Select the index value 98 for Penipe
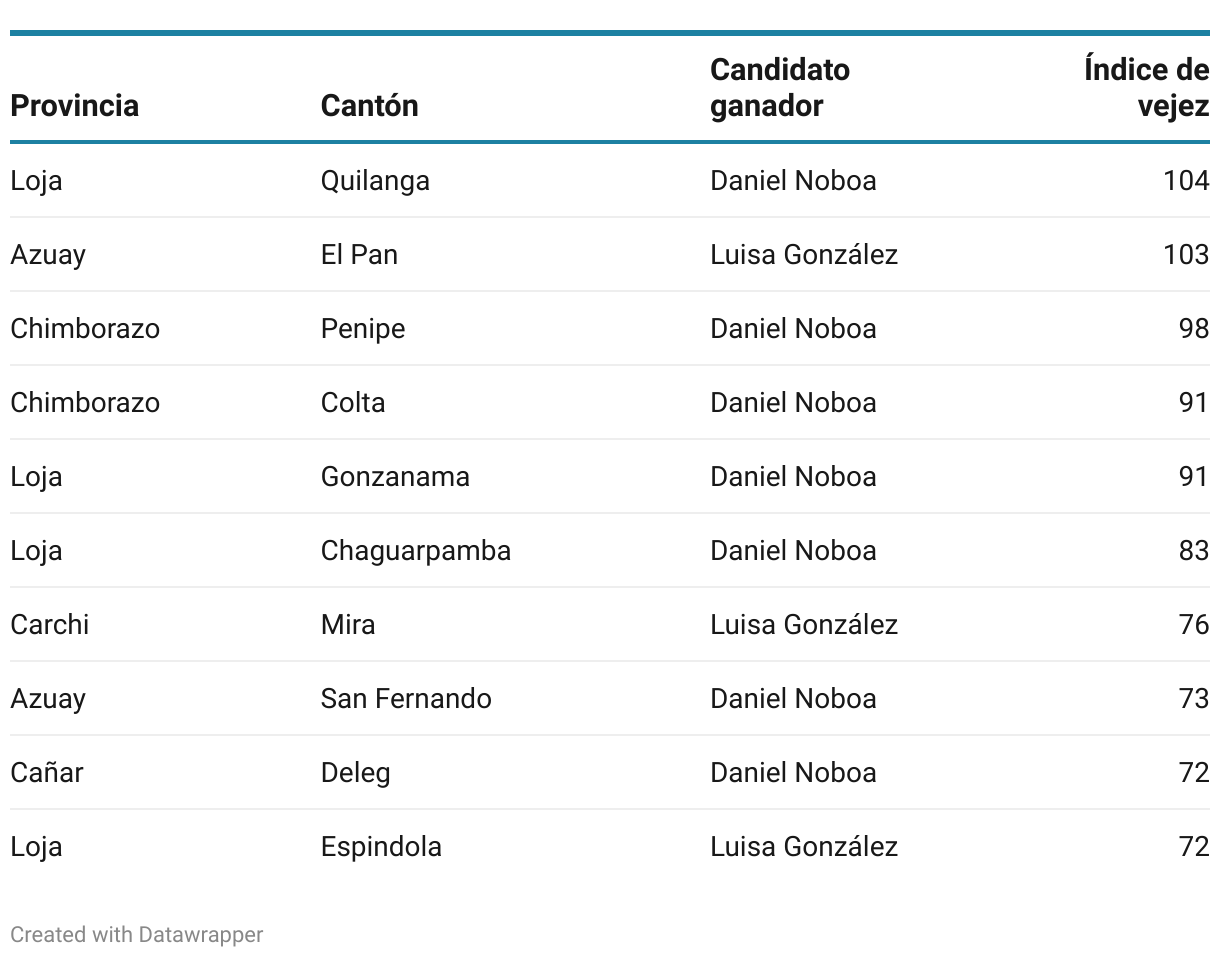 1193,328
